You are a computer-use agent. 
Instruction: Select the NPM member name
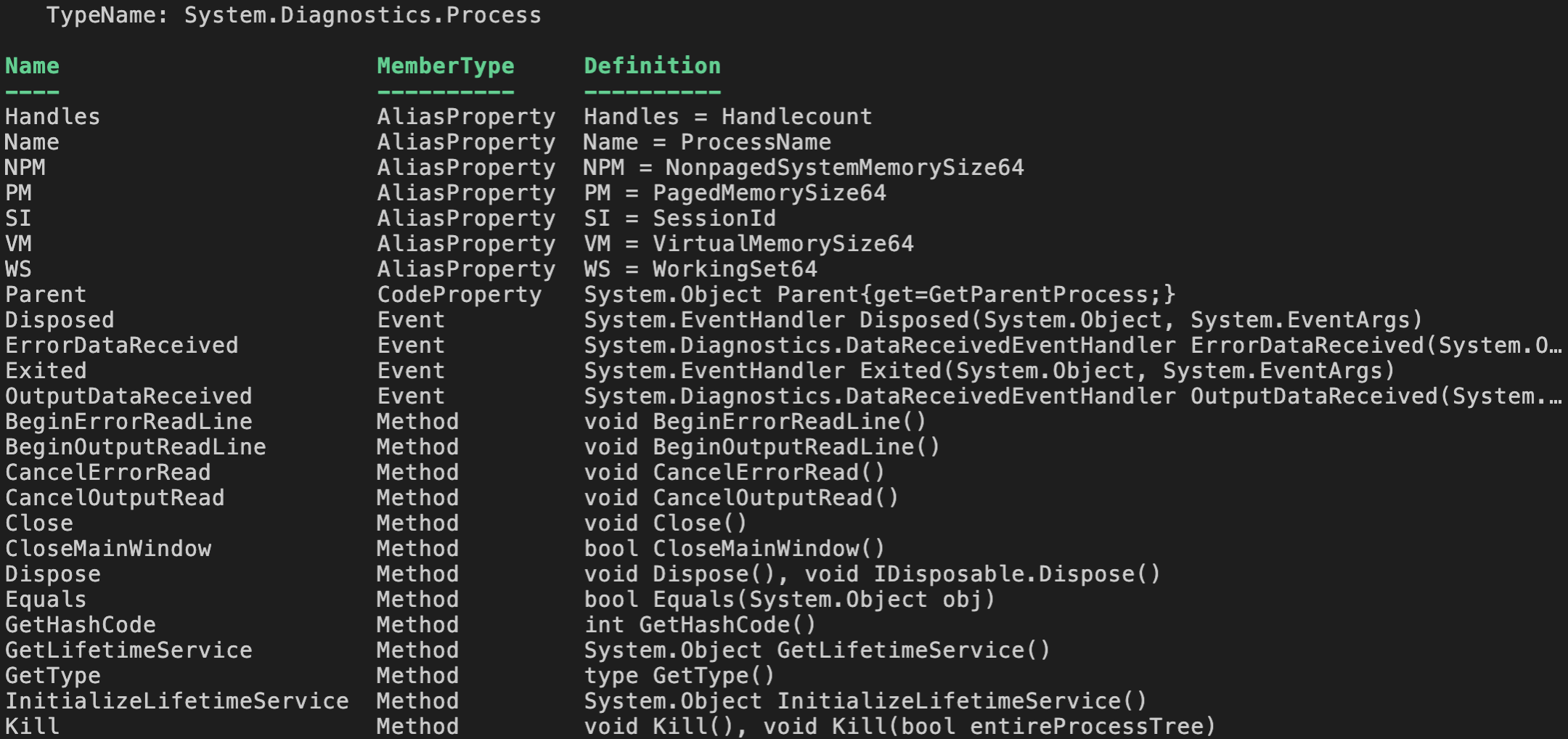25,168
